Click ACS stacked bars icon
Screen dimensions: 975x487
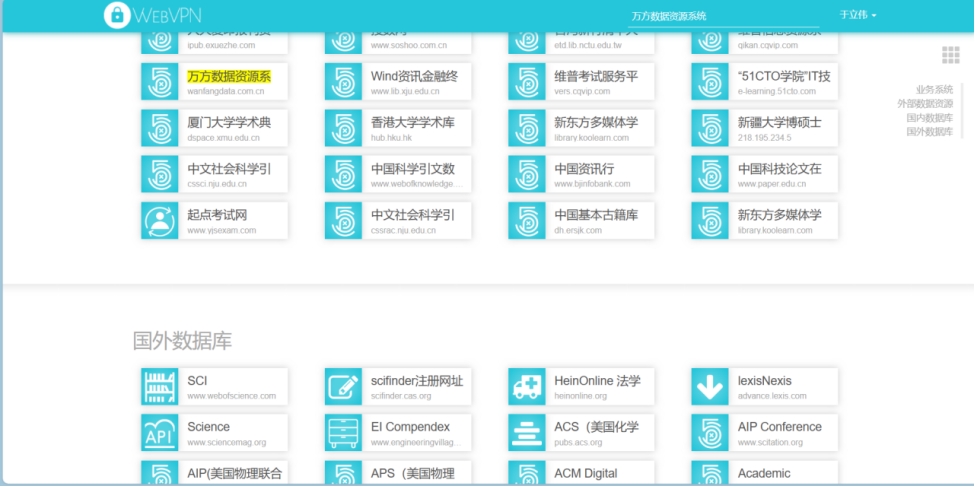click(x=527, y=433)
